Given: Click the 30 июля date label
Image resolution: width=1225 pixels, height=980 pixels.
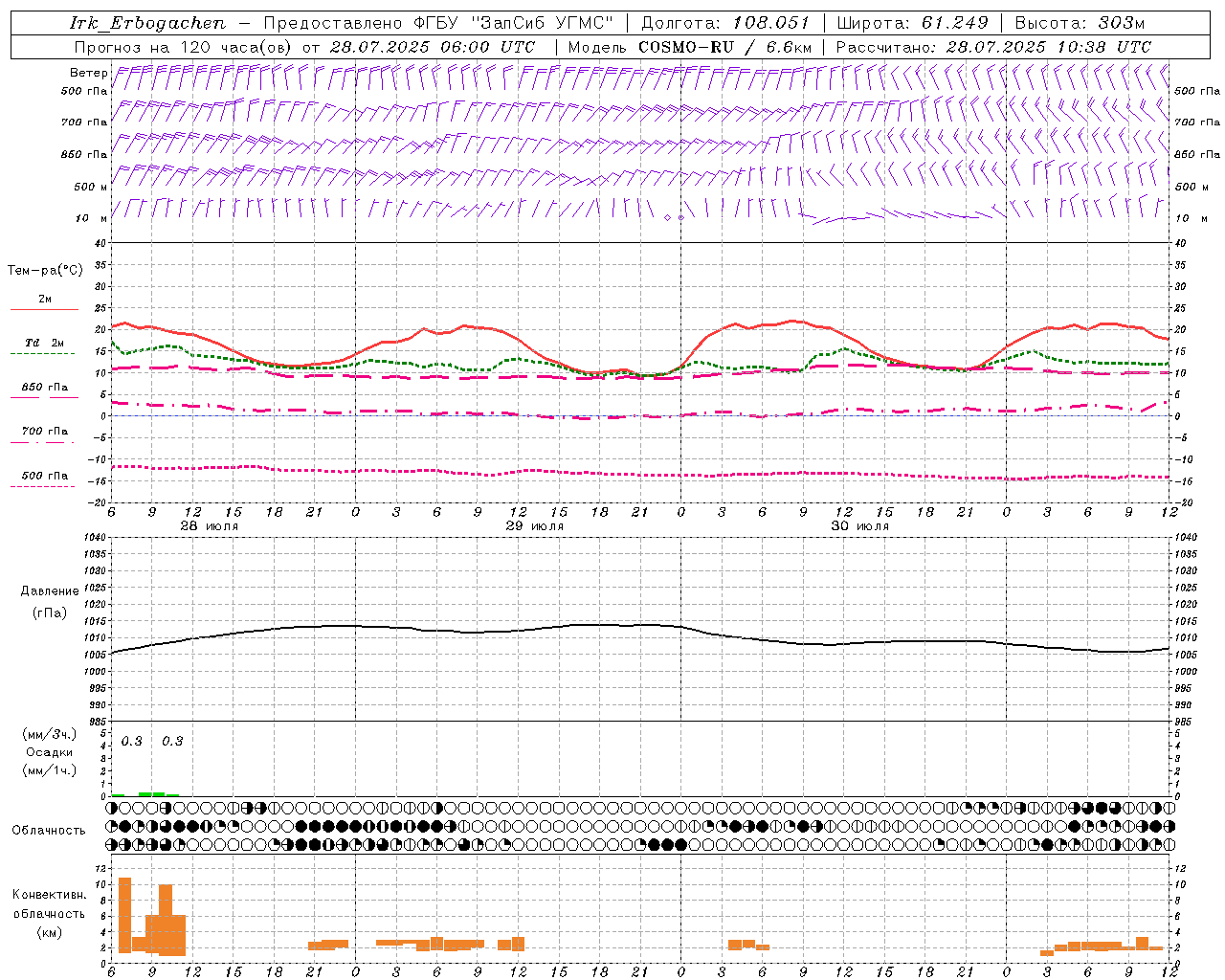Looking at the screenshot, I should click(x=860, y=526).
